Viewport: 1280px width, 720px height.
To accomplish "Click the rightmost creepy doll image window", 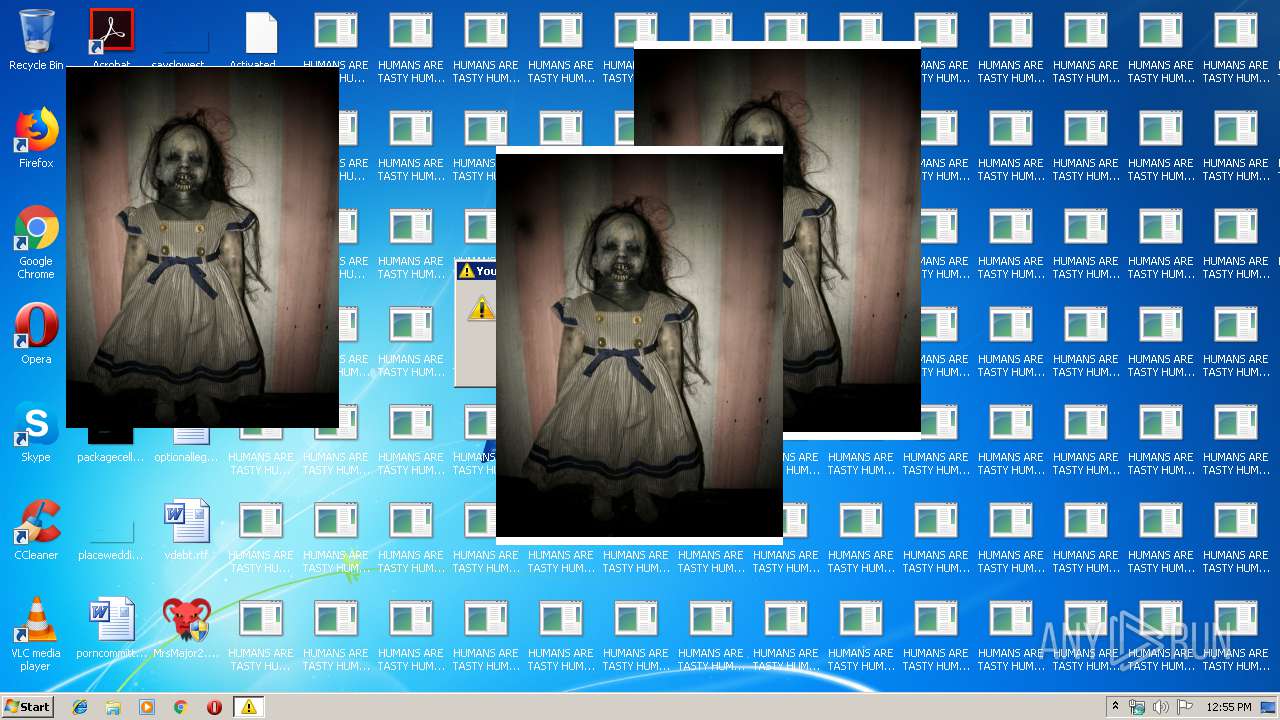I will [x=851, y=240].
